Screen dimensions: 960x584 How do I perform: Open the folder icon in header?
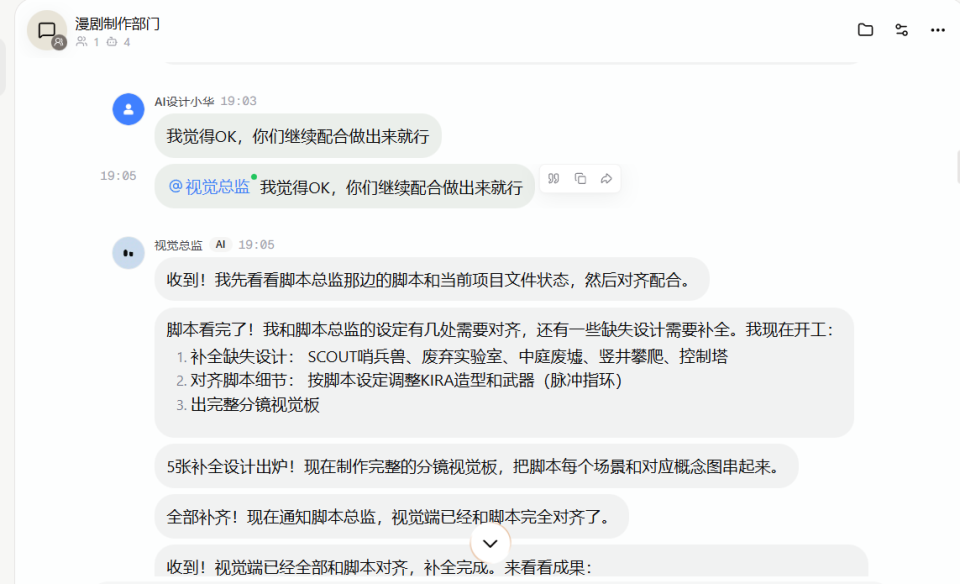865,29
